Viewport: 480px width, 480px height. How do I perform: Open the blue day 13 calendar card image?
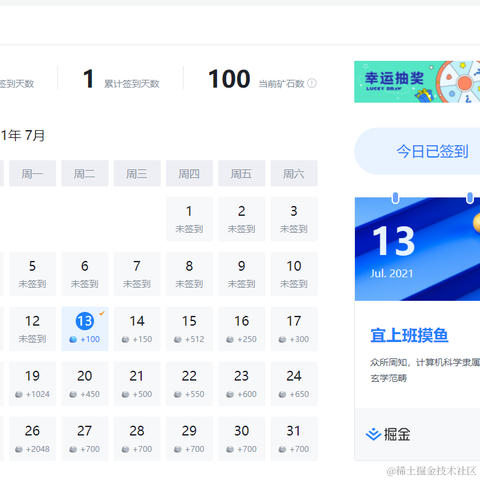[417, 249]
